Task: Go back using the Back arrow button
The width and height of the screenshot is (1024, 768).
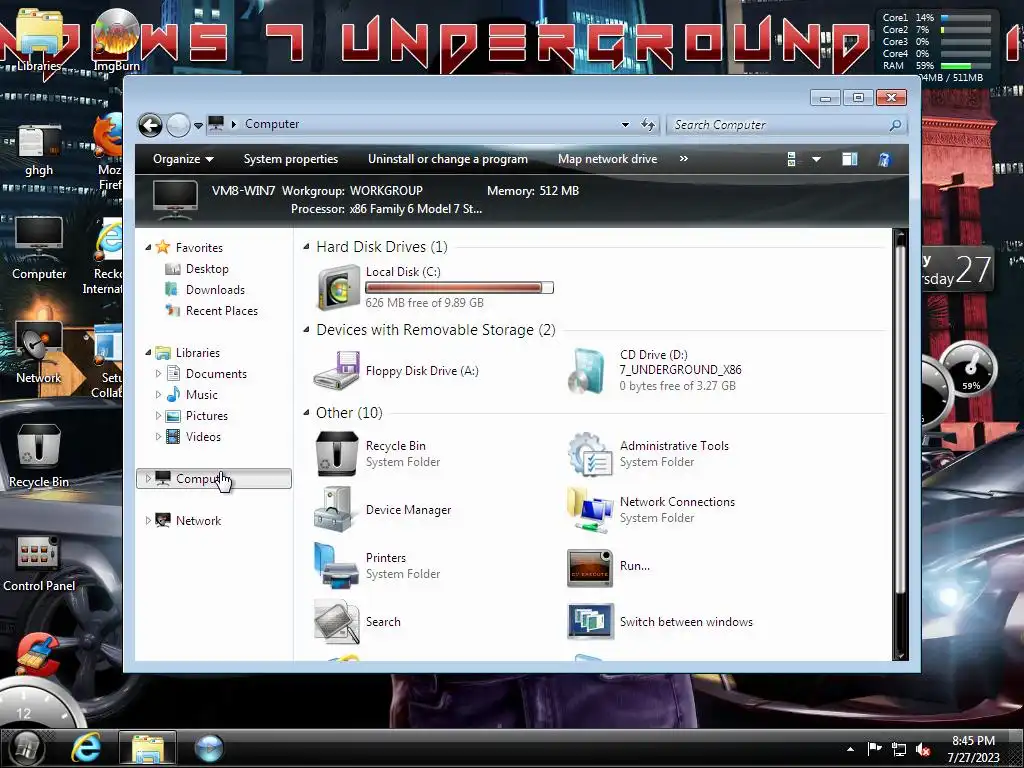Action: click(x=150, y=125)
